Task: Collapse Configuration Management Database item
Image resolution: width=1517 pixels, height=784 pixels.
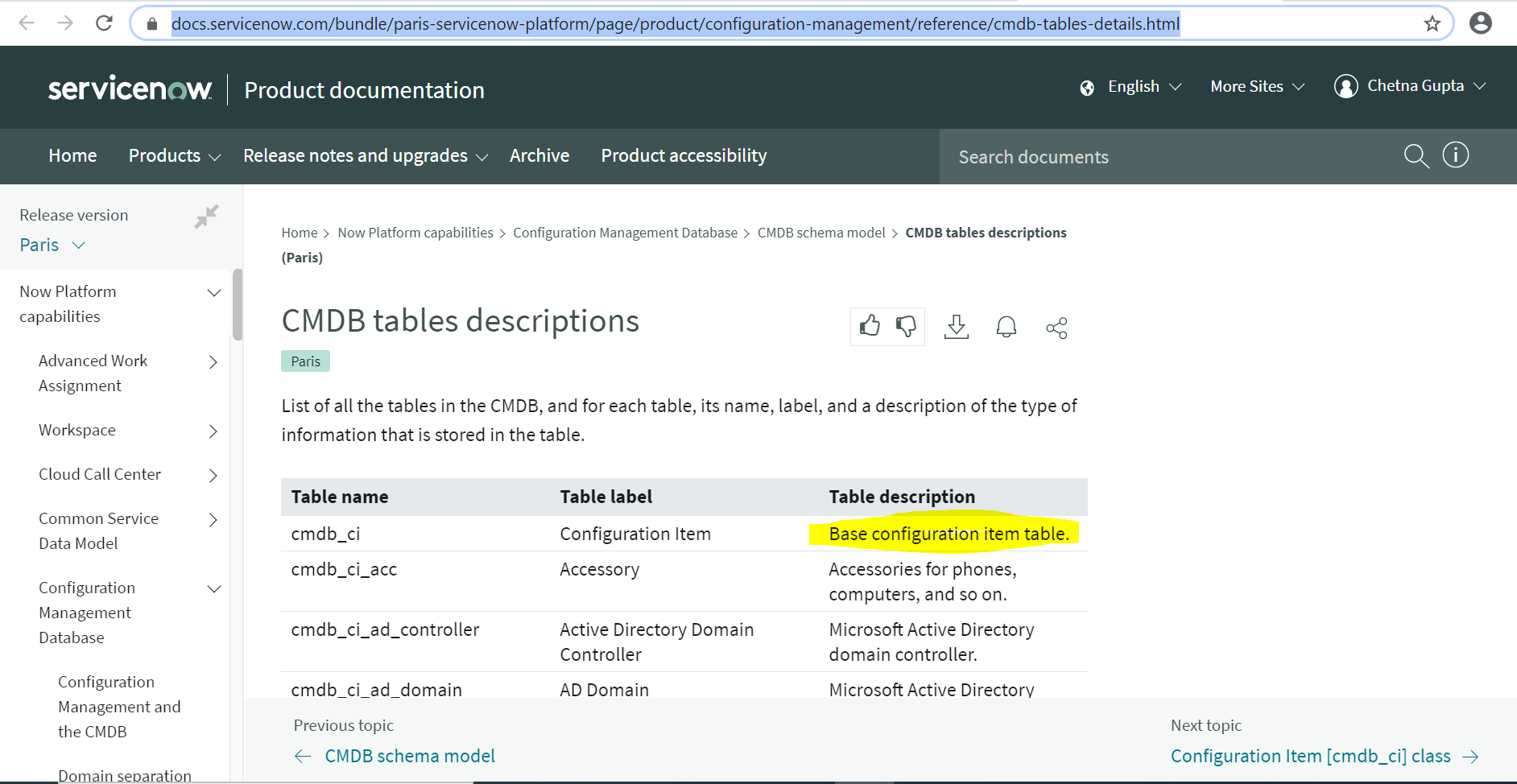Action: coord(214,589)
